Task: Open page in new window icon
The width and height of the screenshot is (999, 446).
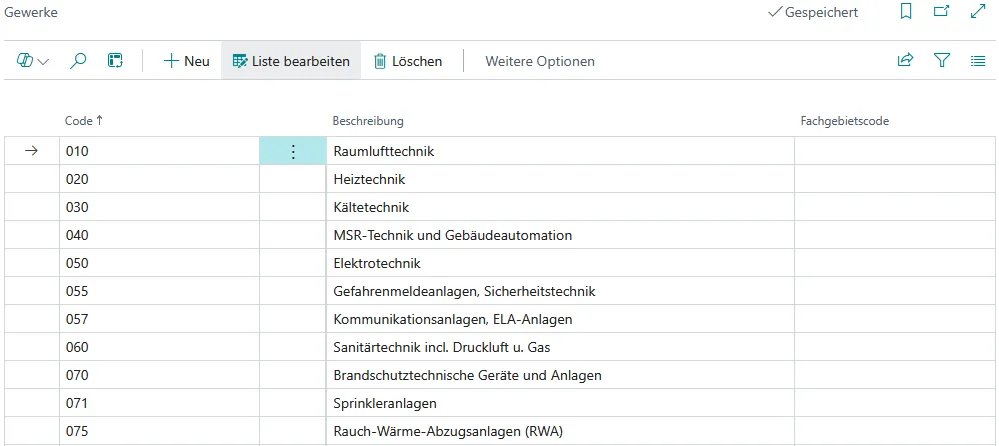Action: pos(941,11)
